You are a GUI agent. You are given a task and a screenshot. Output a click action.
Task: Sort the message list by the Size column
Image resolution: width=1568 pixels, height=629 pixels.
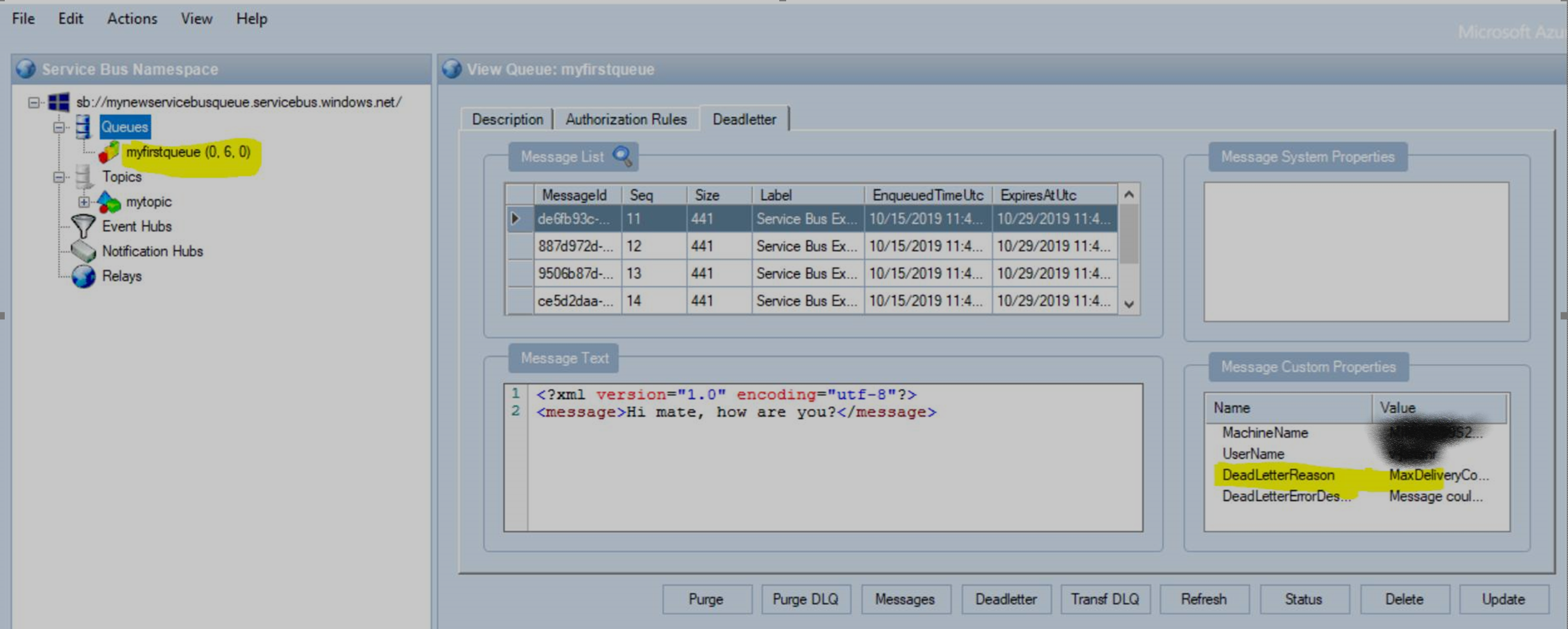[707, 195]
